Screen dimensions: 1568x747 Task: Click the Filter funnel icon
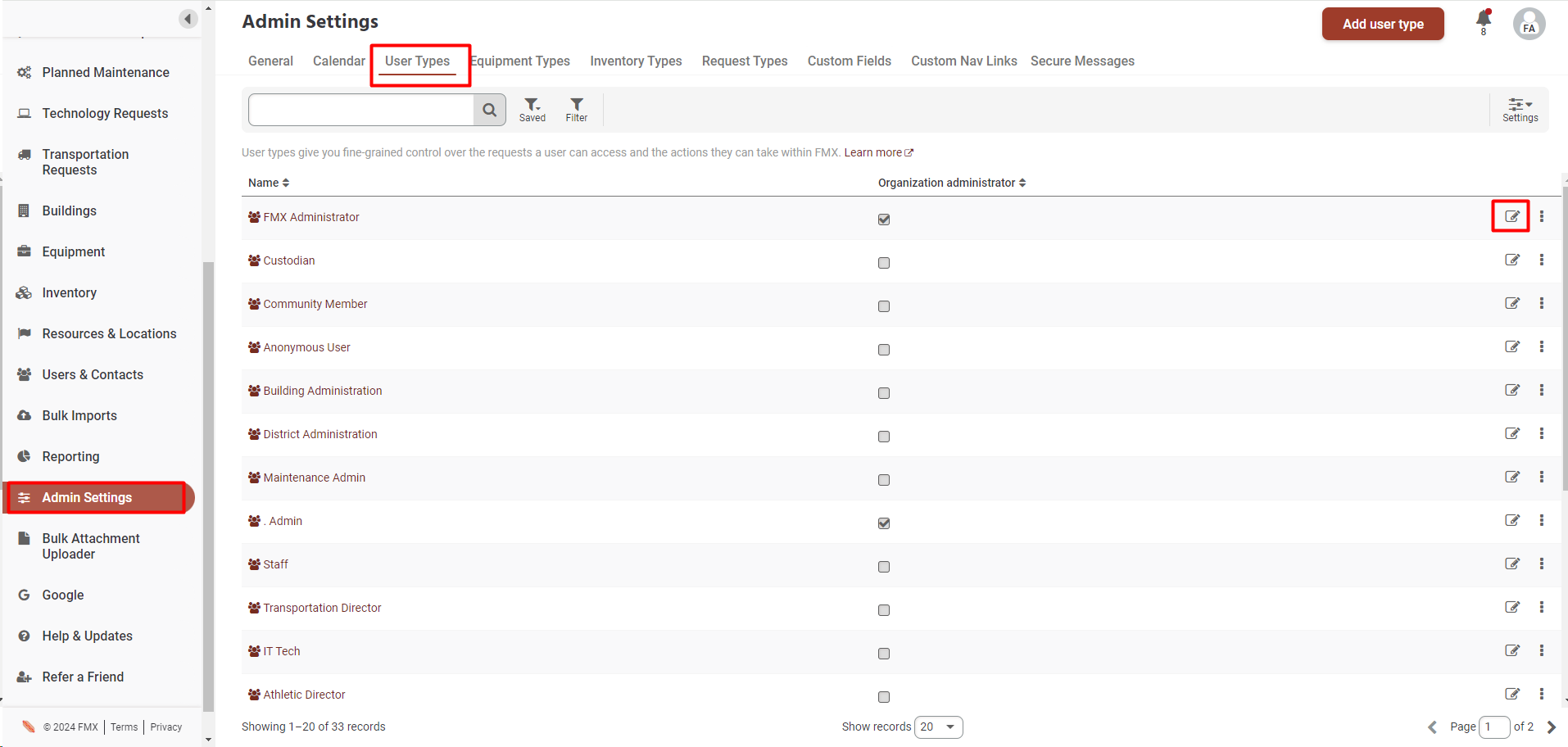click(x=577, y=110)
